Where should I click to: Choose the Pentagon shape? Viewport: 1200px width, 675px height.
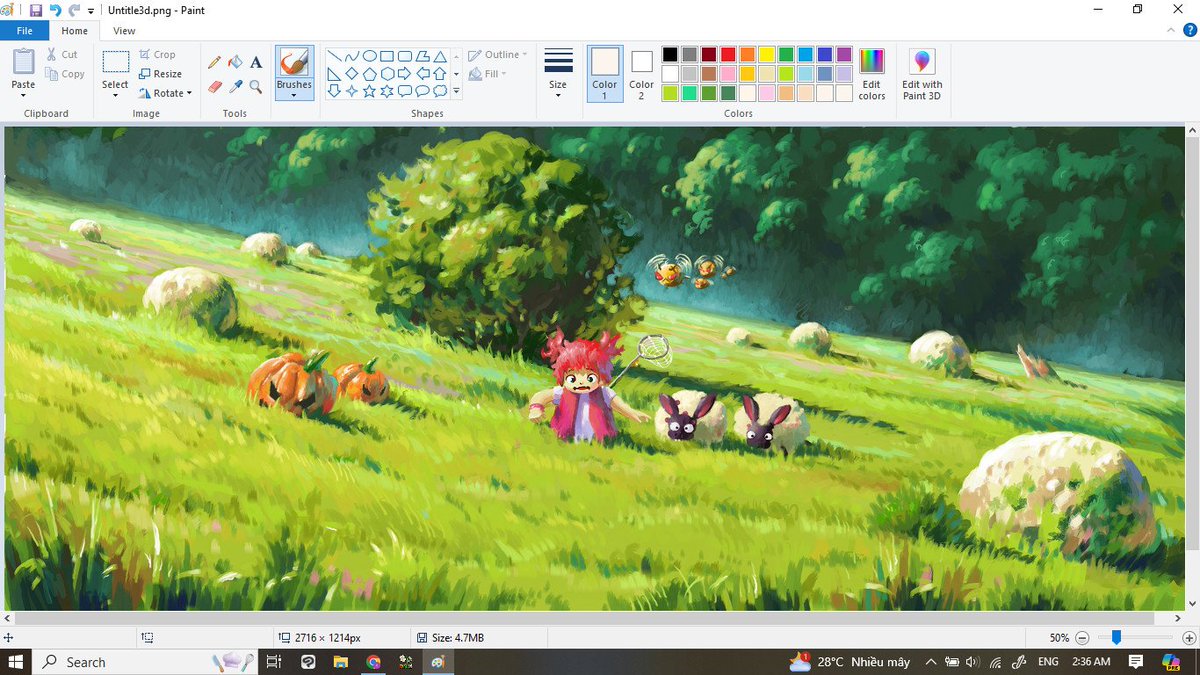tap(369, 73)
